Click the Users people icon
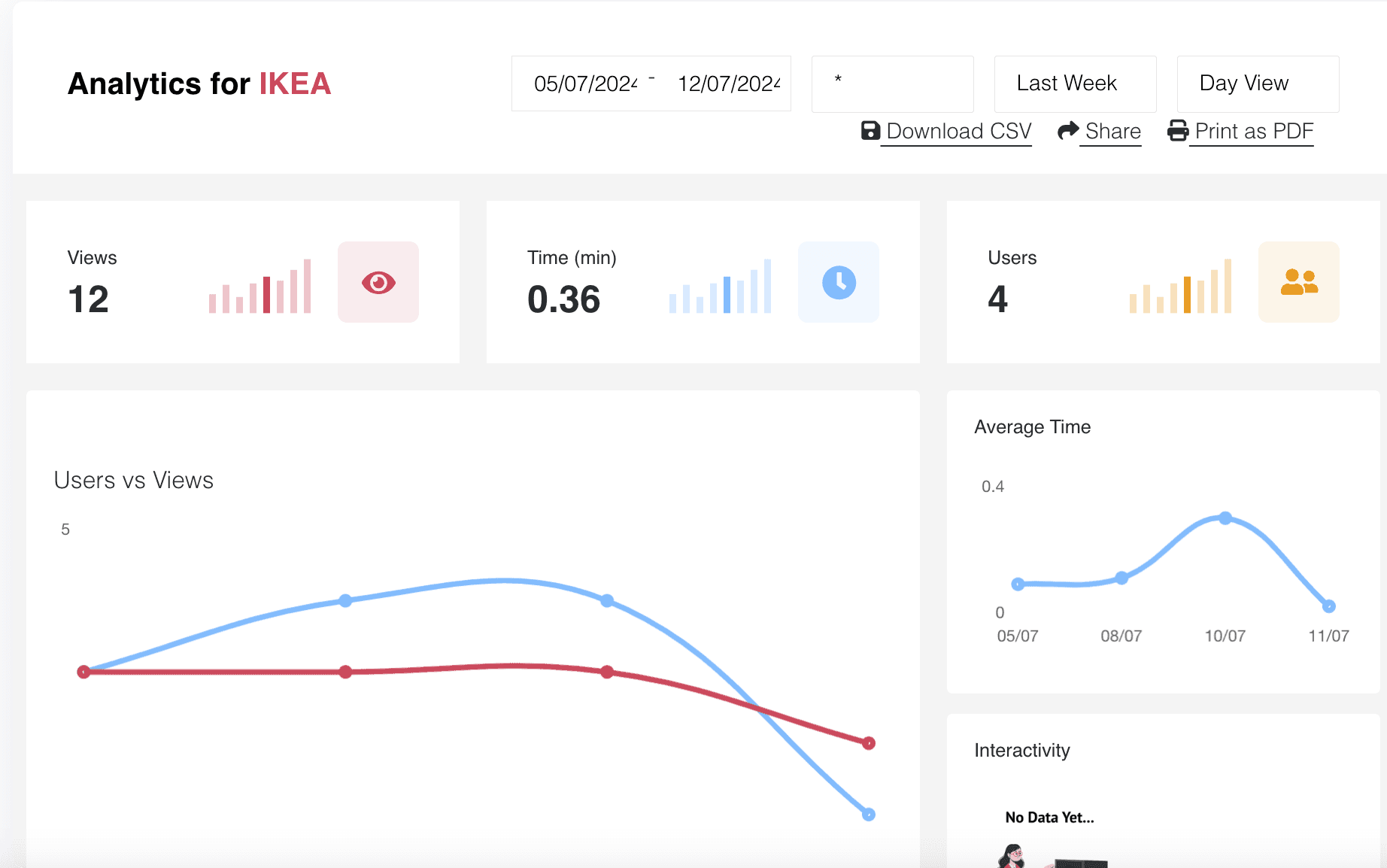Image resolution: width=1387 pixels, height=868 pixels. pos(1299,282)
